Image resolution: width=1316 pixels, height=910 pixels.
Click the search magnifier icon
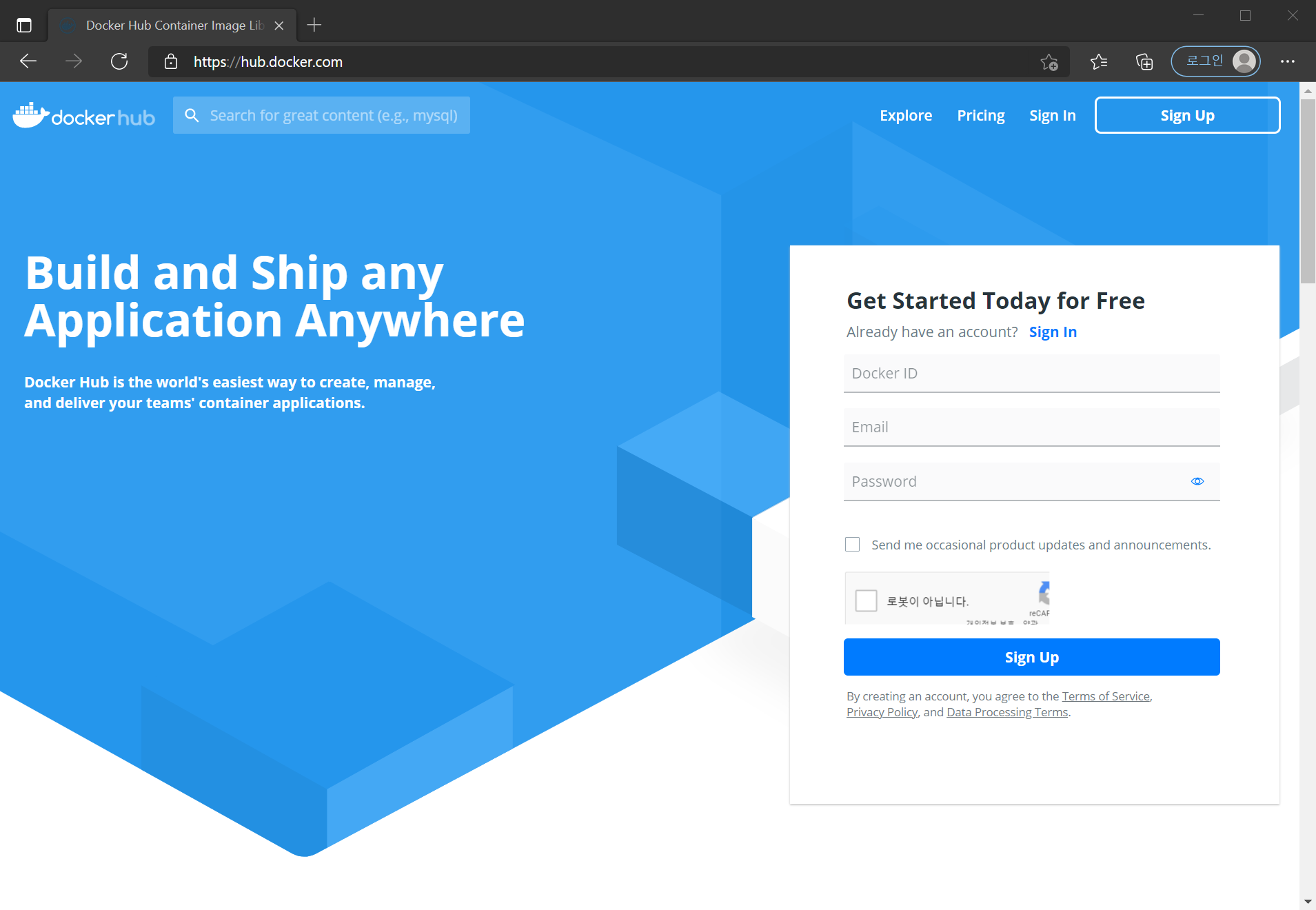coord(192,115)
